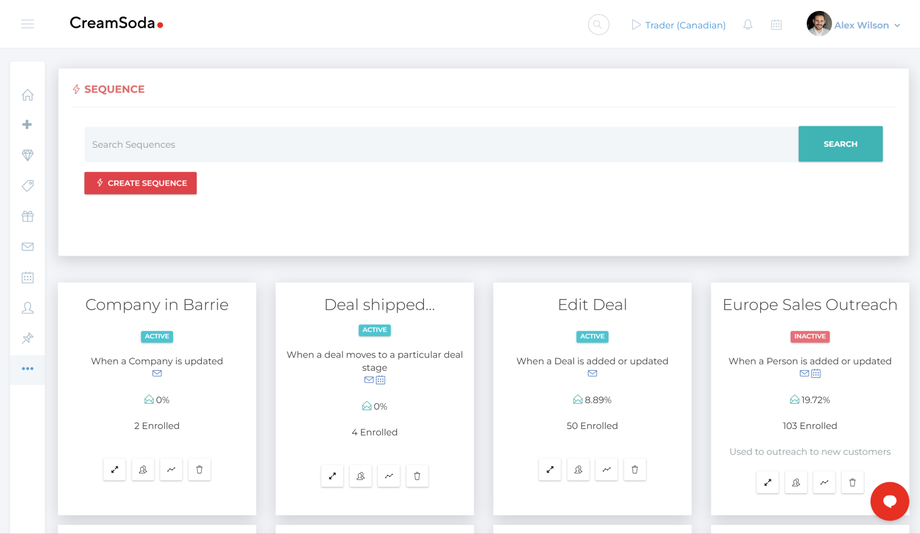This screenshot has height=534, width=920.
Task: Open the calendar icon in sidebar
Action: pyautogui.click(x=28, y=278)
